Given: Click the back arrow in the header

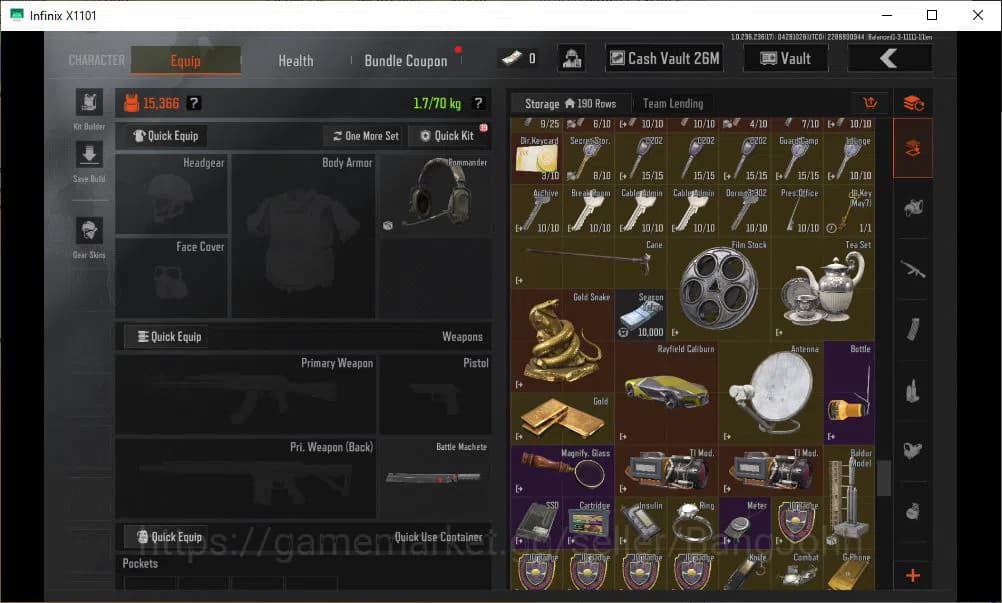Looking at the screenshot, I should click(x=889, y=59).
